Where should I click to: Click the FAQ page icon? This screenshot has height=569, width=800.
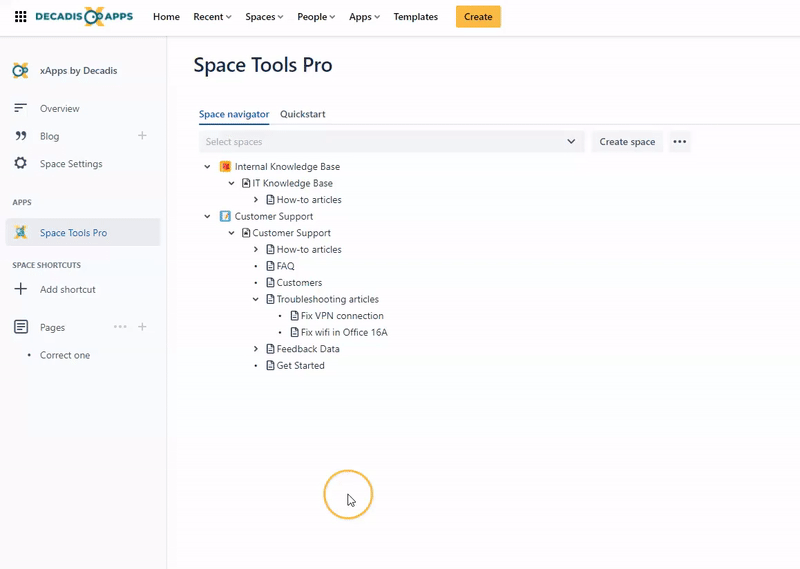(270, 266)
